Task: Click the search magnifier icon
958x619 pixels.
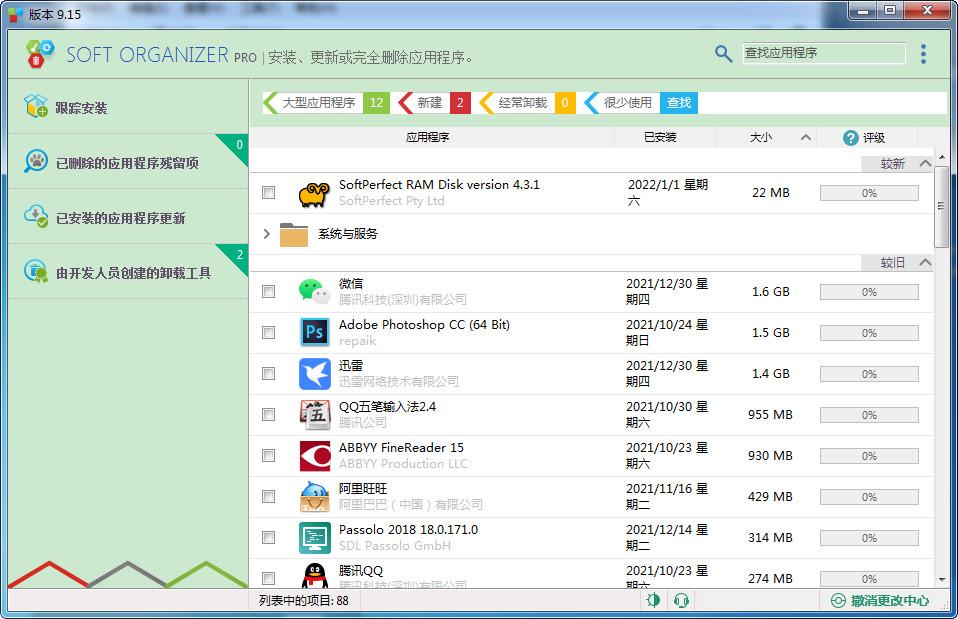Action: (723, 54)
